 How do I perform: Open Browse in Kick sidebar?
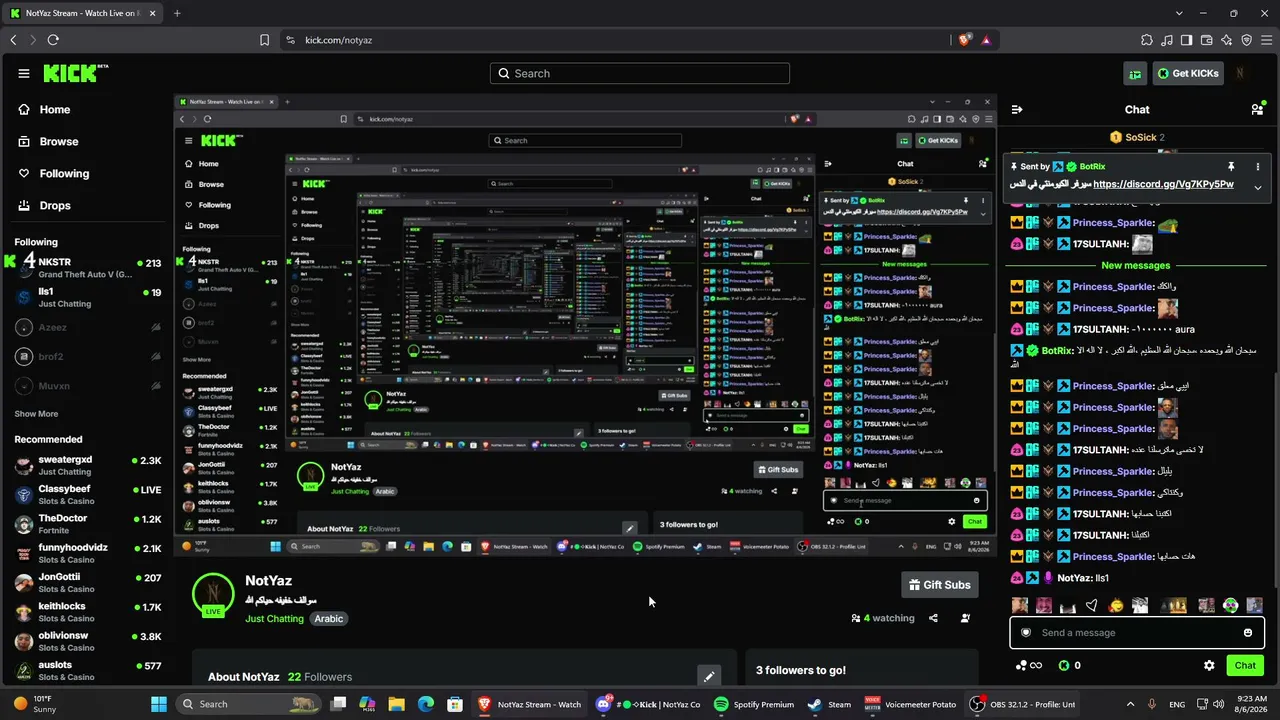click(48, 141)
